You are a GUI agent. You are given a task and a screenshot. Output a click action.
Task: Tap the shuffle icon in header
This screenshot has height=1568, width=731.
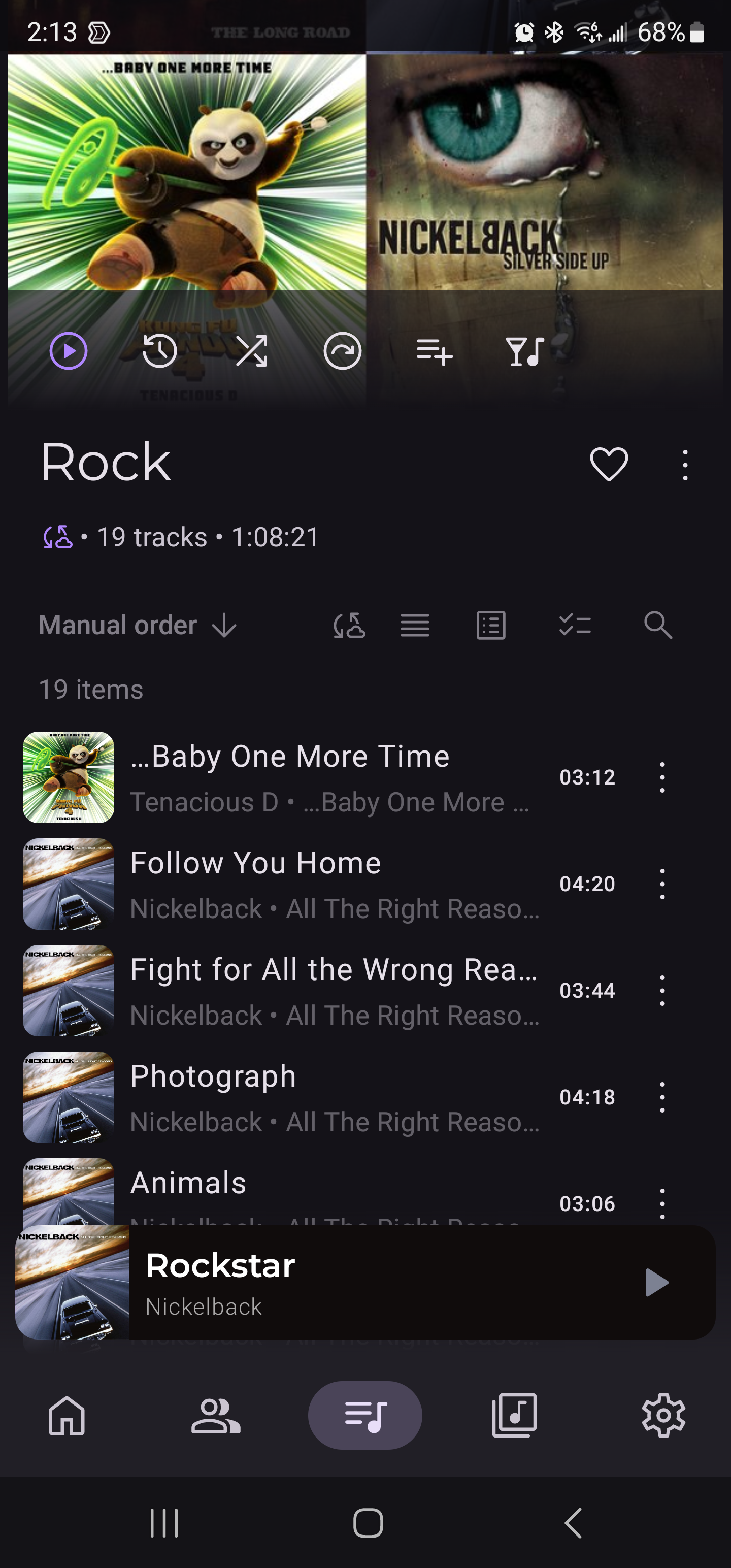[x=251, y=350]
